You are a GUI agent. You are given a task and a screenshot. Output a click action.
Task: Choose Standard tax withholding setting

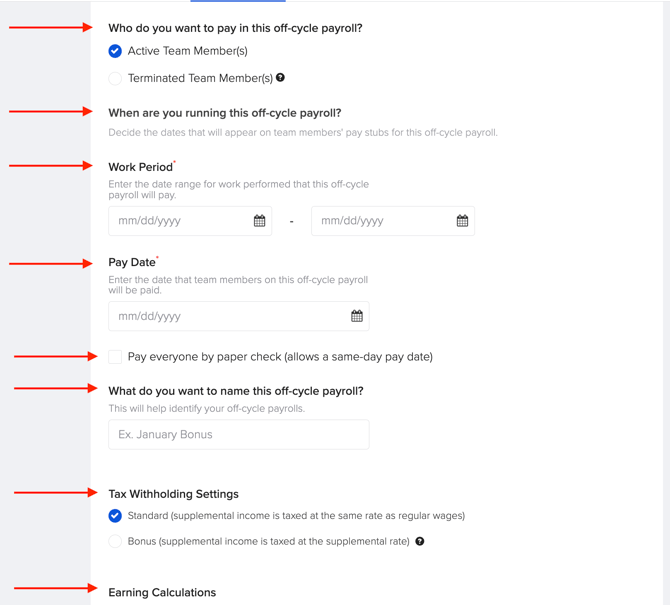[x=115, y=516]
